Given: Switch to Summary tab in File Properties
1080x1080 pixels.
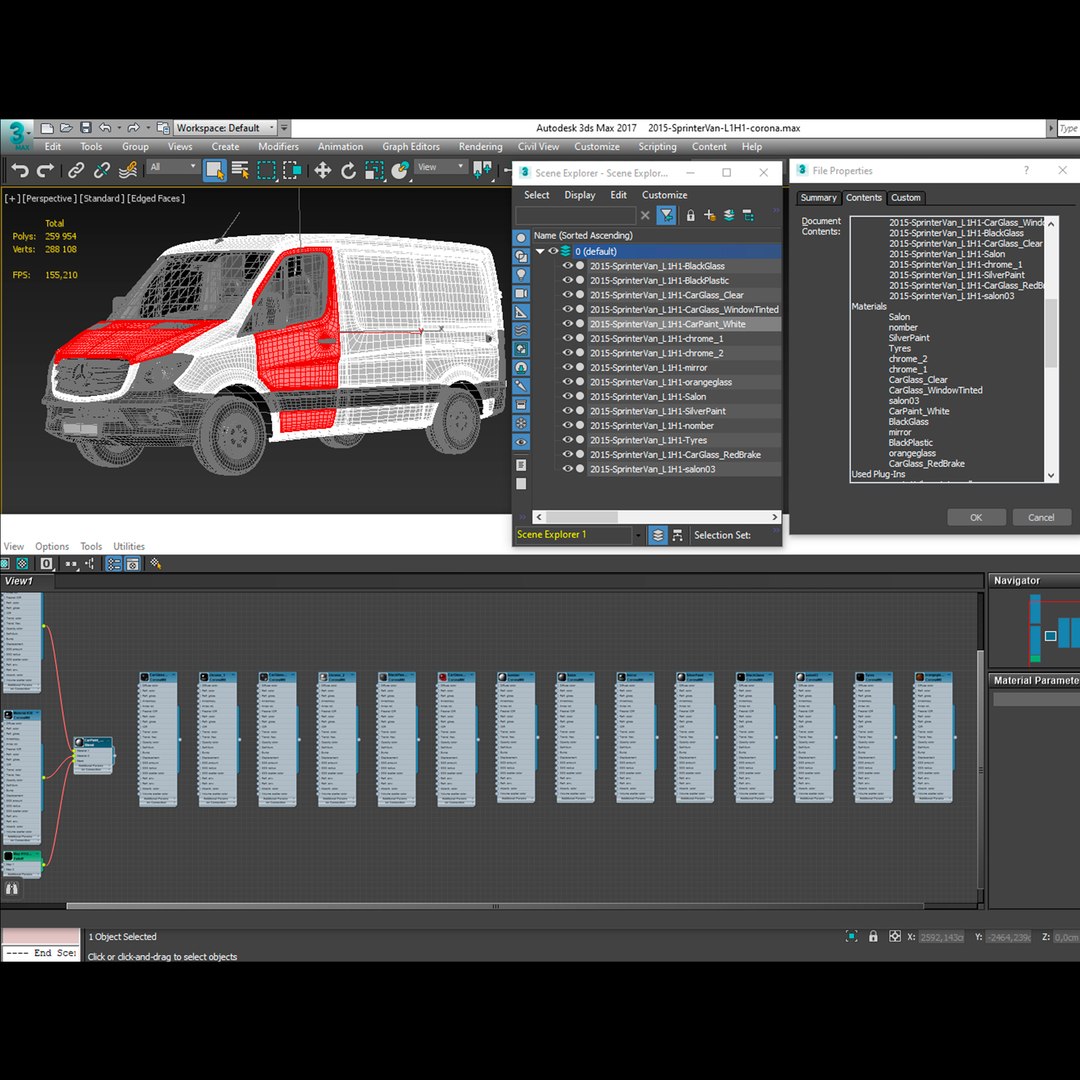Looking at the screenshot, I should click(x=818, y=198).
